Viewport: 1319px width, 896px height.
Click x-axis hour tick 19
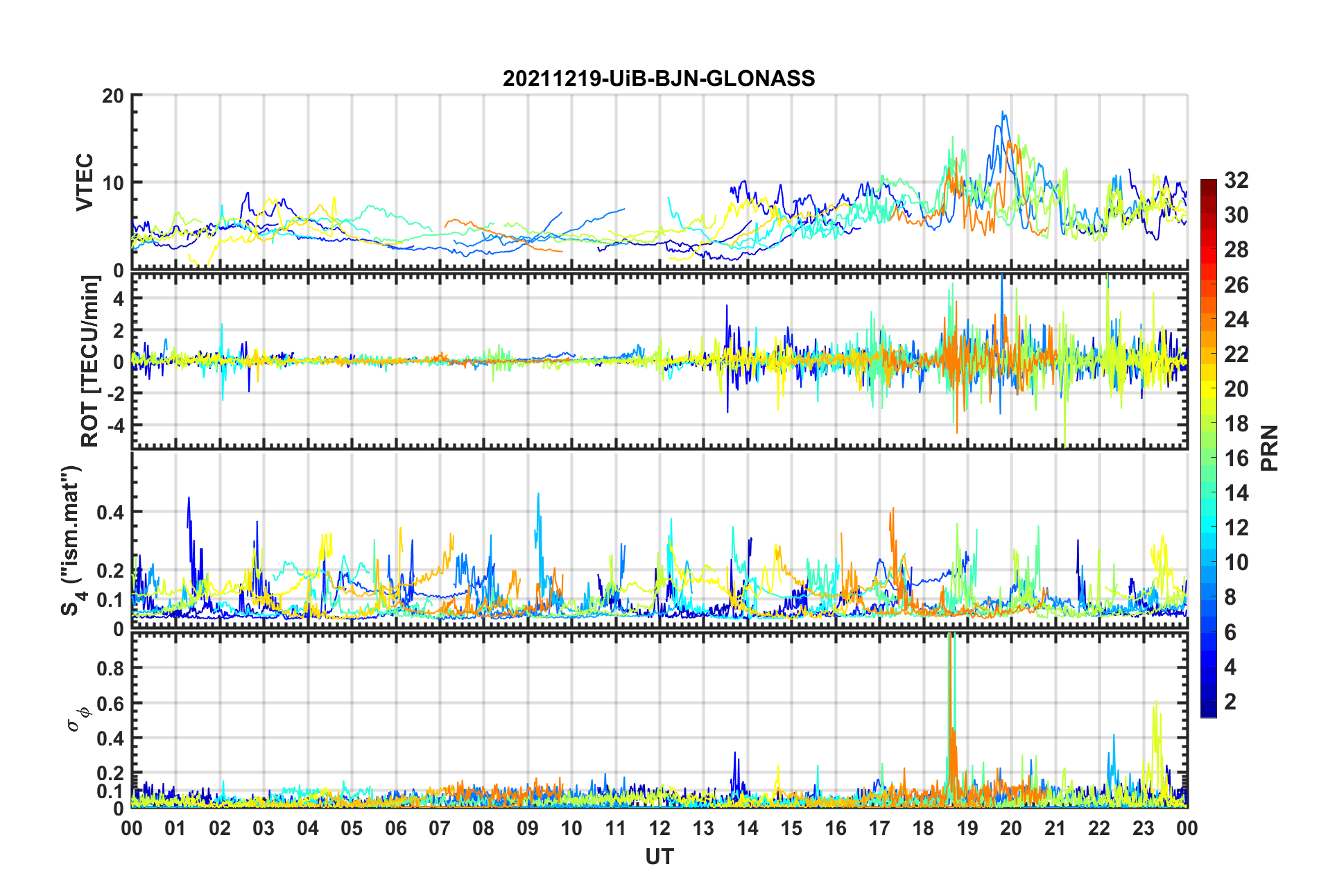967,828
